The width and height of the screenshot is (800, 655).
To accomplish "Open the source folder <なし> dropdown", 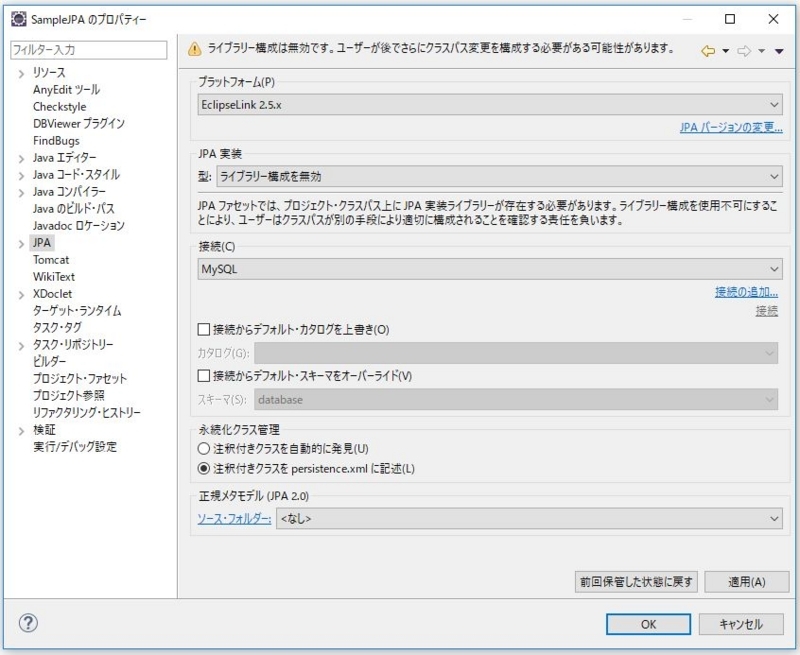I will pyautogui.click(x=528, y=518).
